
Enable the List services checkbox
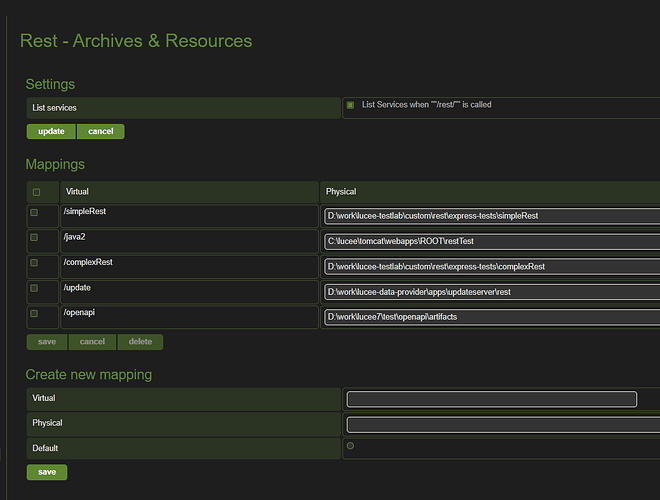(x=350, y=105)
